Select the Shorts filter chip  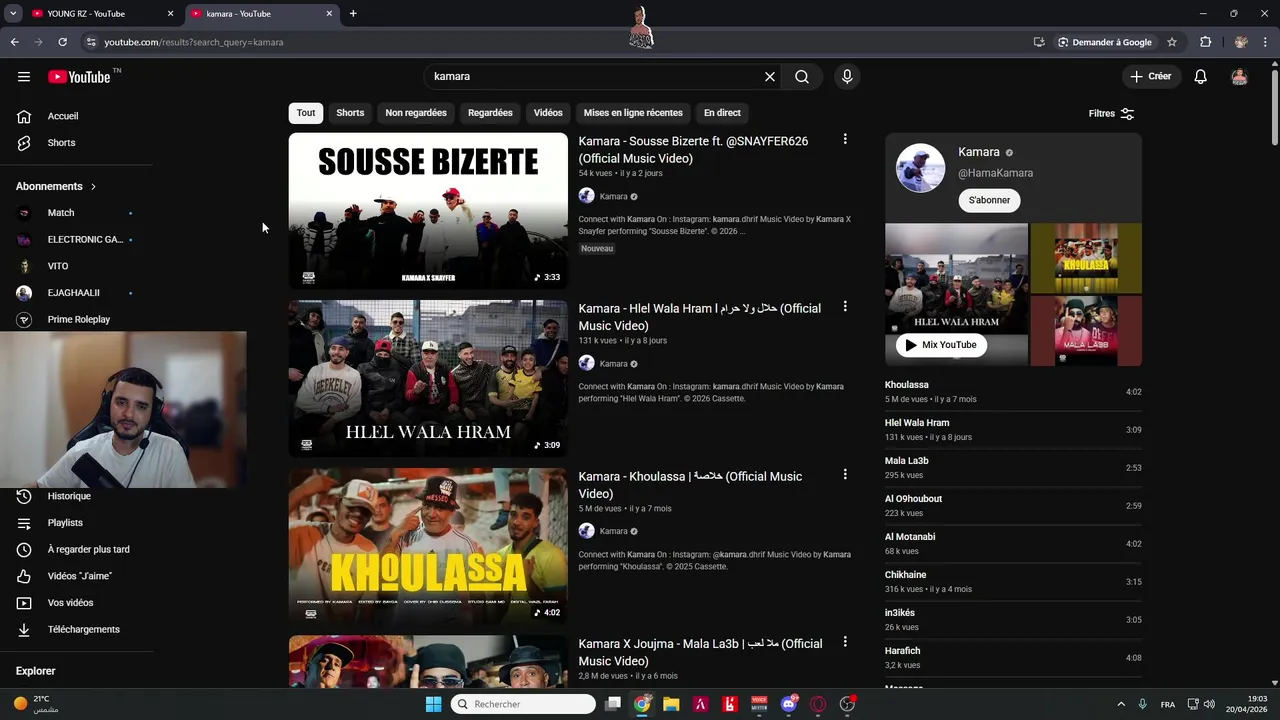(x=350, y=113)
